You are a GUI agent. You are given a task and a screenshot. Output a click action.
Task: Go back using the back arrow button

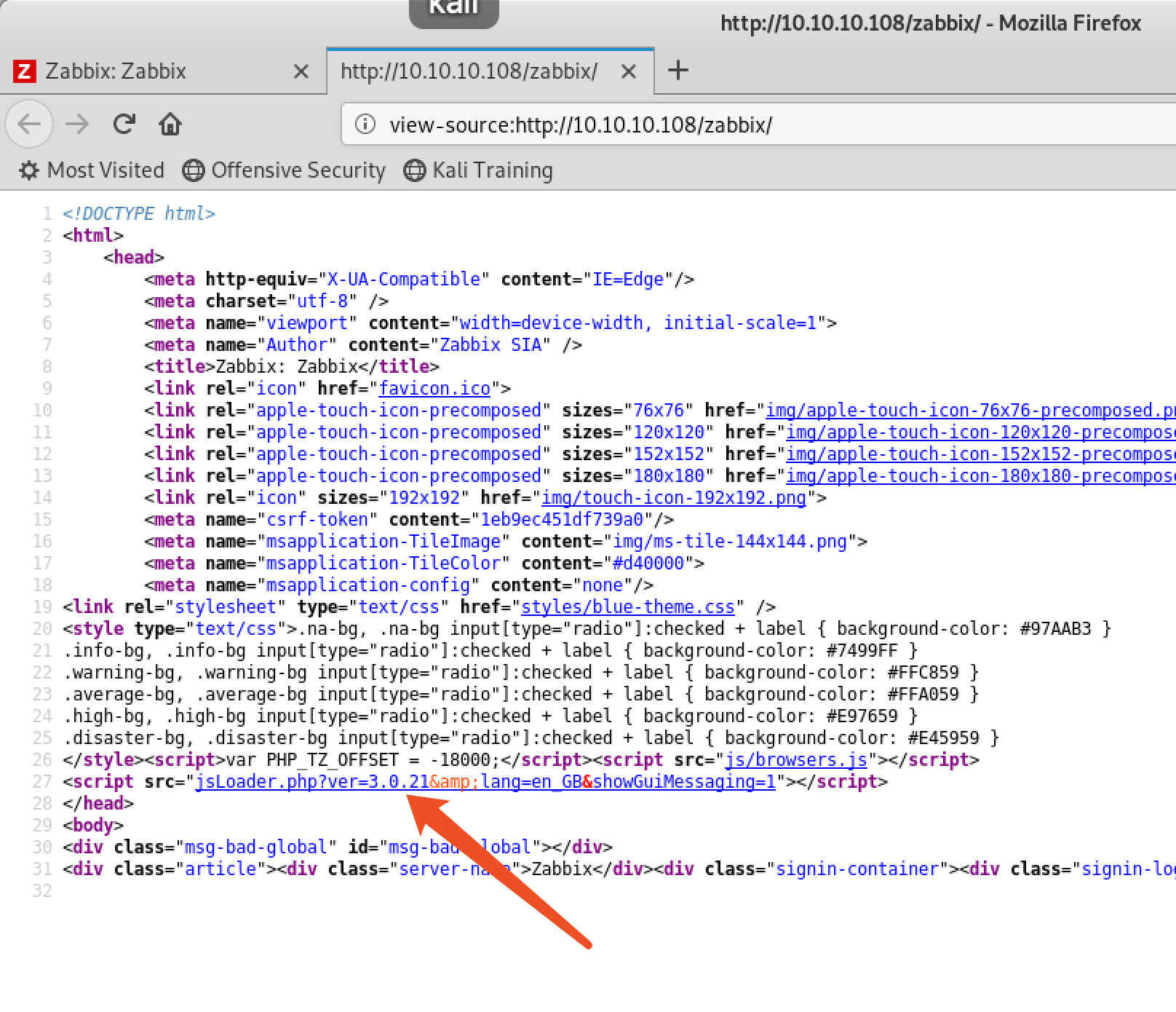pyautogui.click(x=29, y=124)
